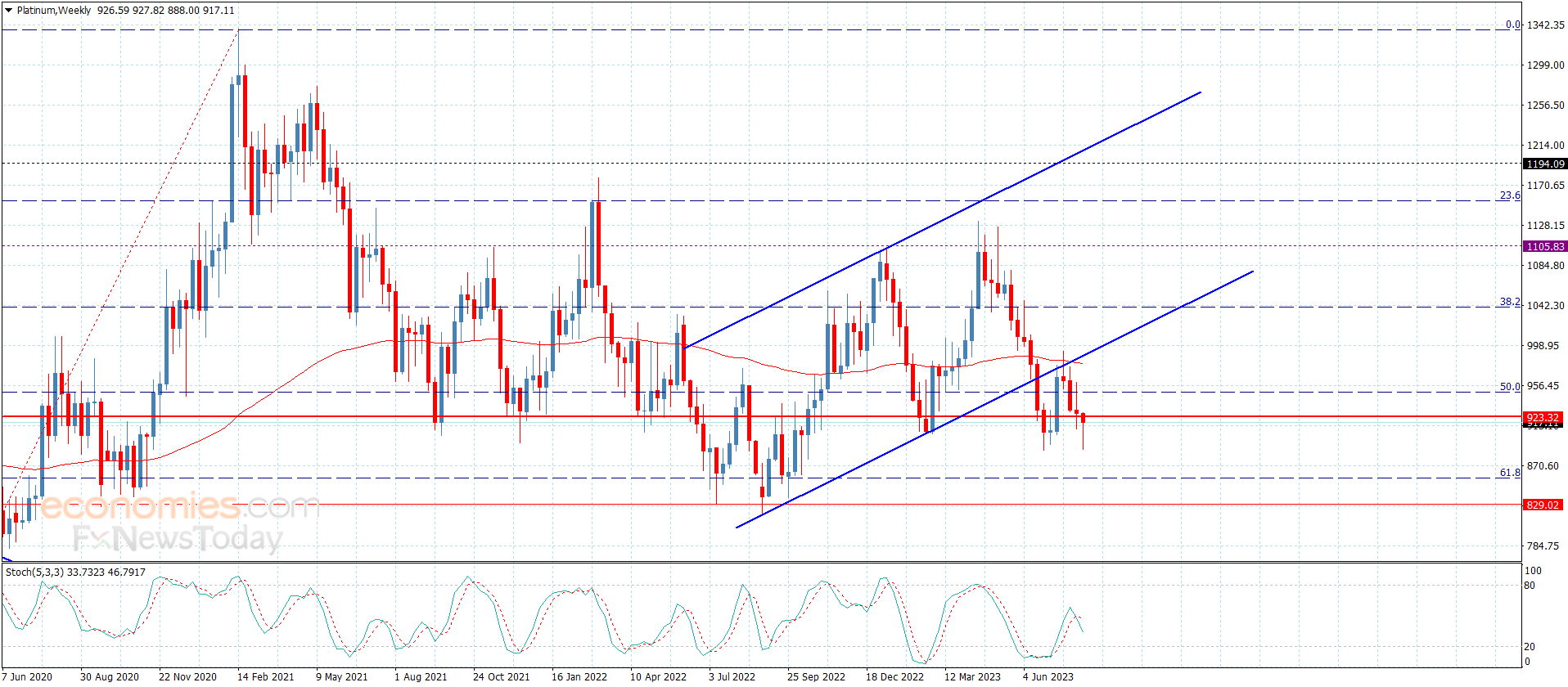Click the chart menu triangle beside Platinum,Weekly
Viewport: 1568px width, 687px height.
9,11
